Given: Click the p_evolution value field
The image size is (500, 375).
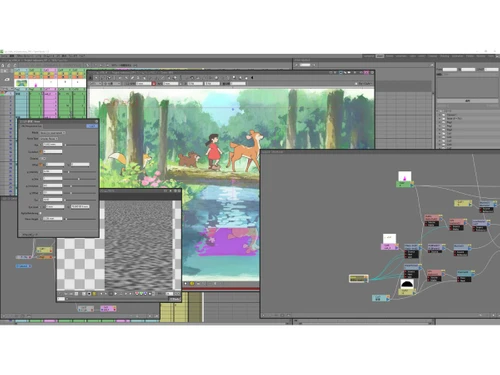Looking at the screenshot, I should coord(53,186).
